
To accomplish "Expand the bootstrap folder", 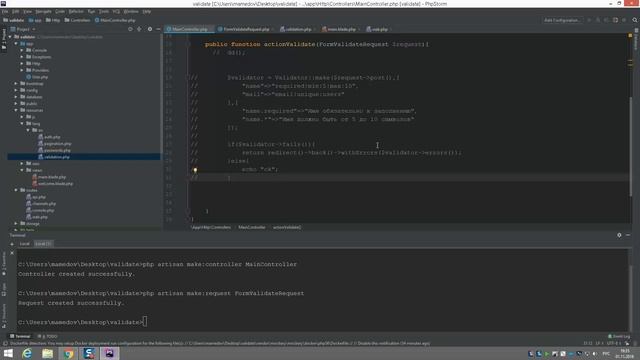I will (16, 83).
